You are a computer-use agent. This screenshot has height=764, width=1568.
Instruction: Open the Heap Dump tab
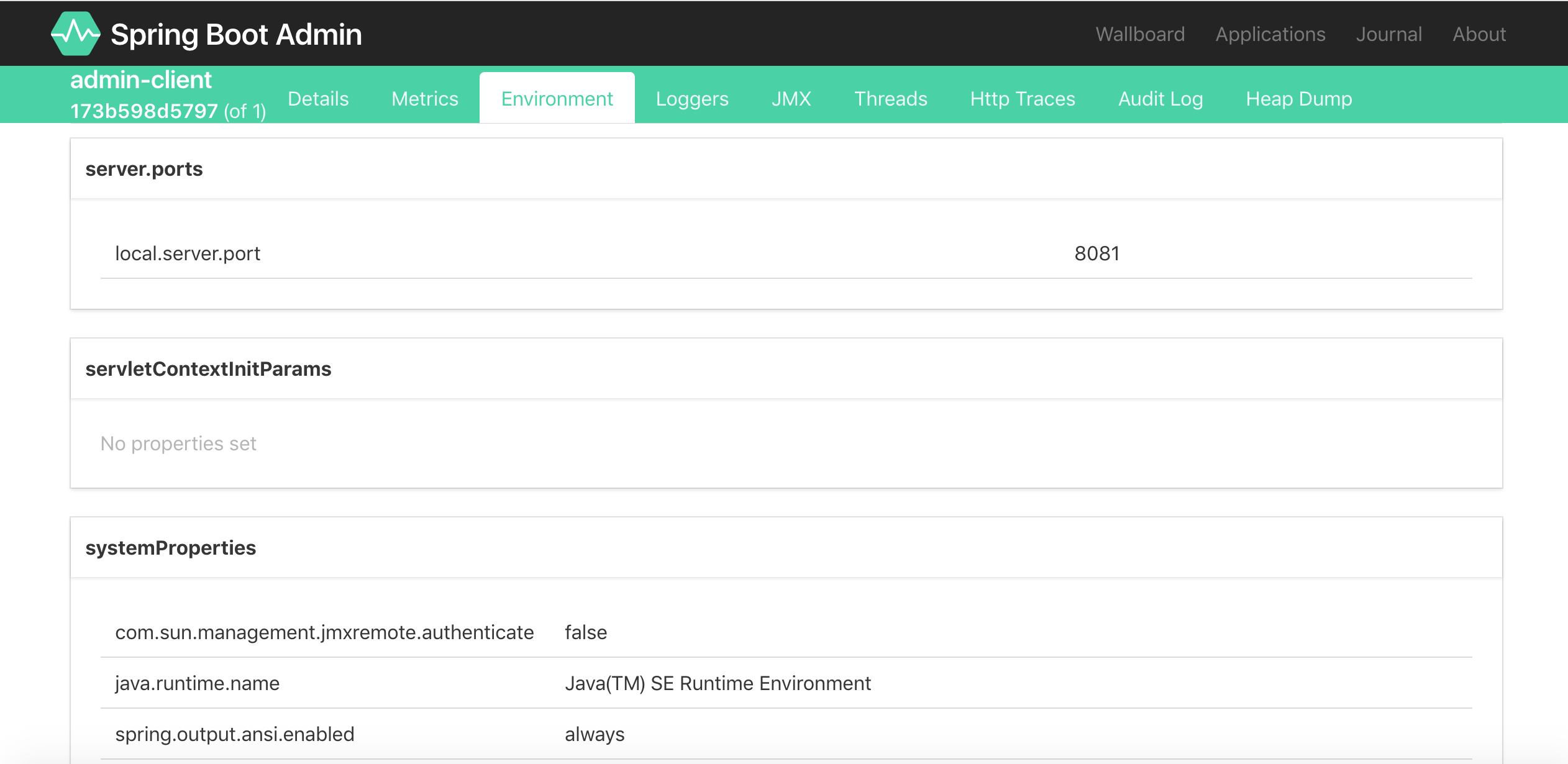(1299, 99)
